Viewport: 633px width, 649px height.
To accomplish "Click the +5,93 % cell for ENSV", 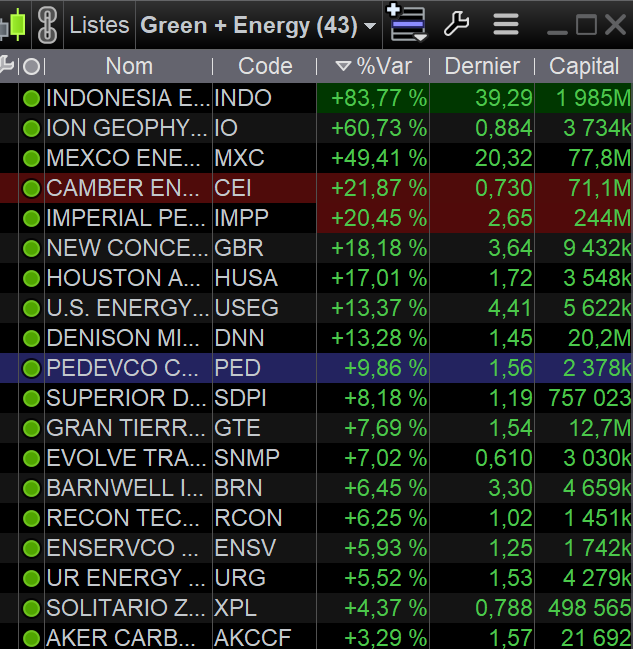I will [373, 548].
